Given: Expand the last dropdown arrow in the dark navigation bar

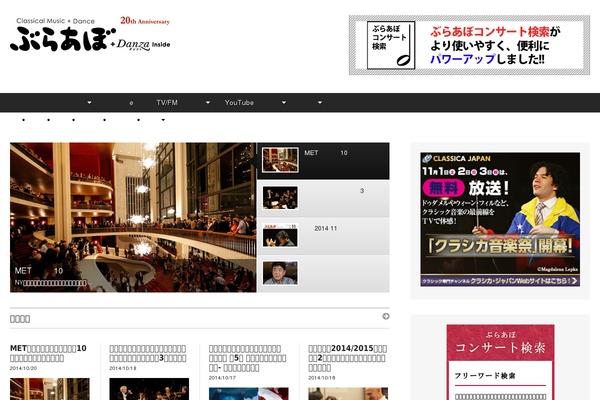Looking at the screenshot, I should tap(320, 103).
